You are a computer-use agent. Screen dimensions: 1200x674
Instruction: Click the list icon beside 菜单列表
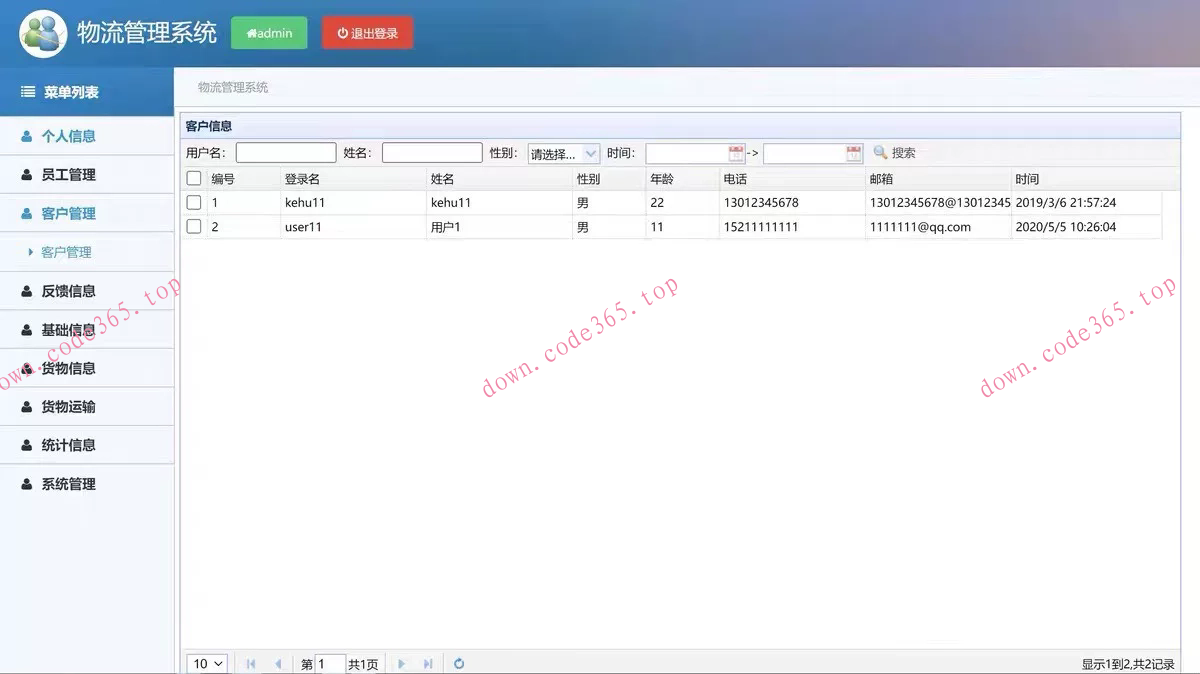[x=28, y=92]
